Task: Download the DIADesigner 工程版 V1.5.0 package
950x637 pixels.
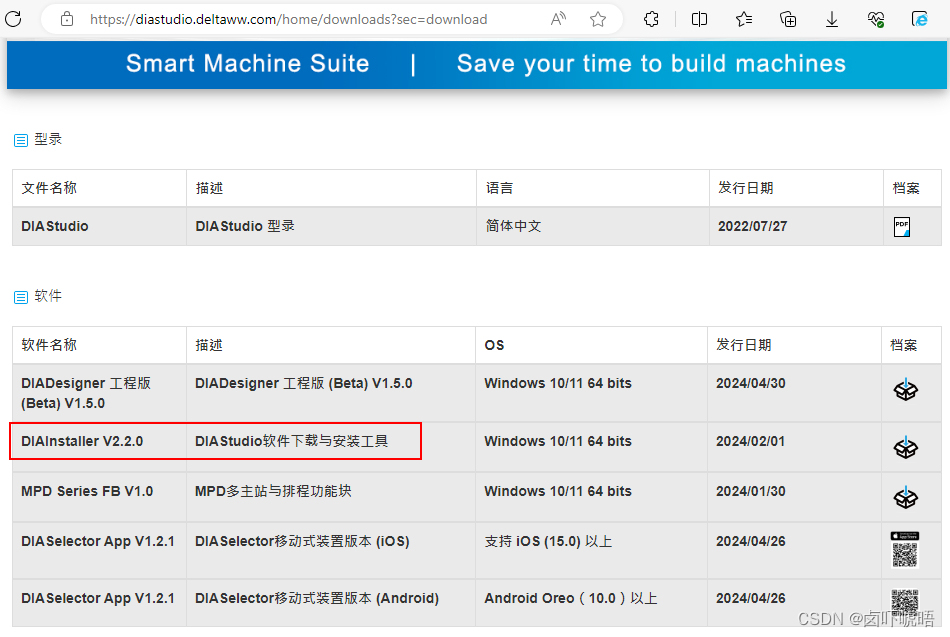Action: pos(906,391)
